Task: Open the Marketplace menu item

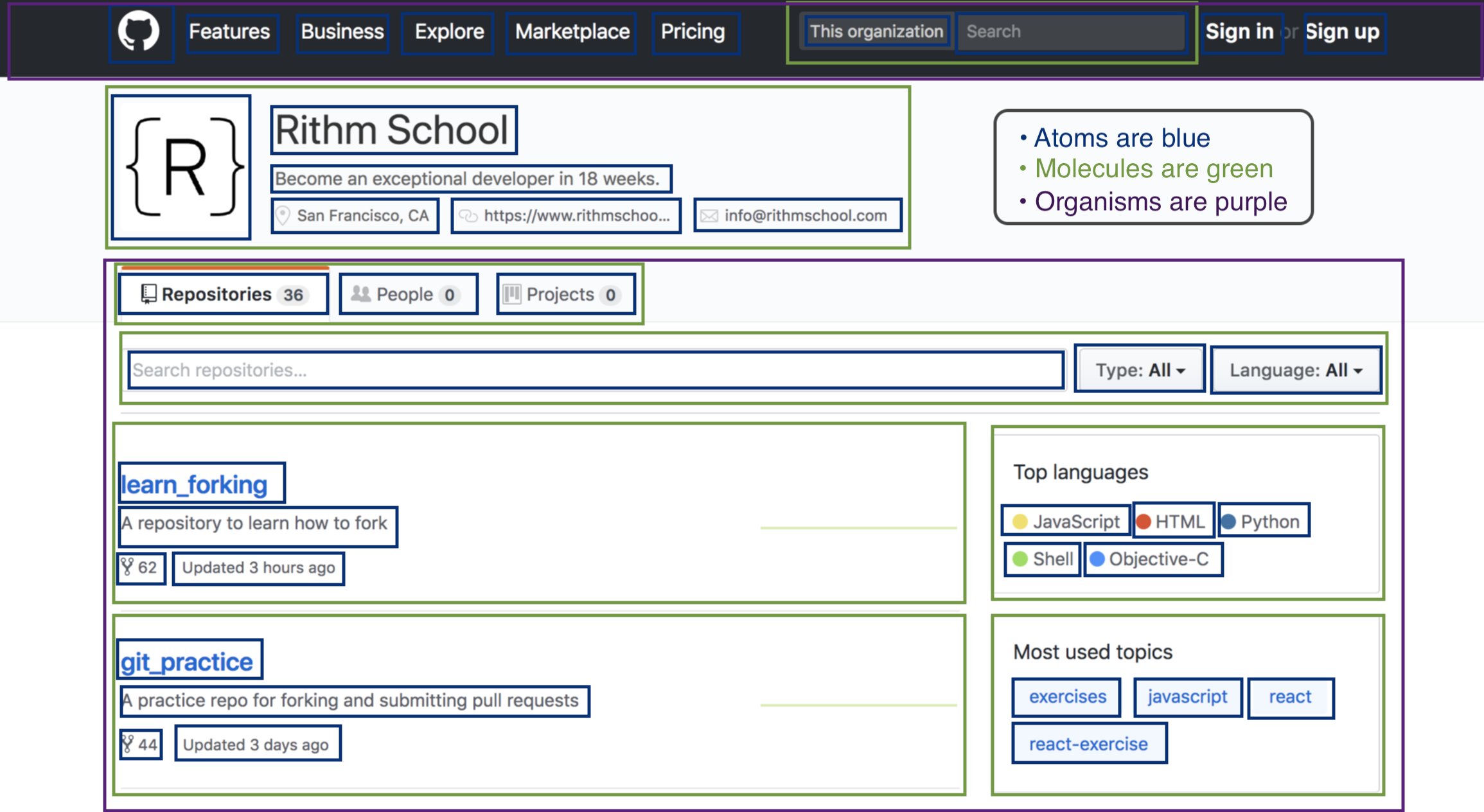Action: [x=572, y=31]
